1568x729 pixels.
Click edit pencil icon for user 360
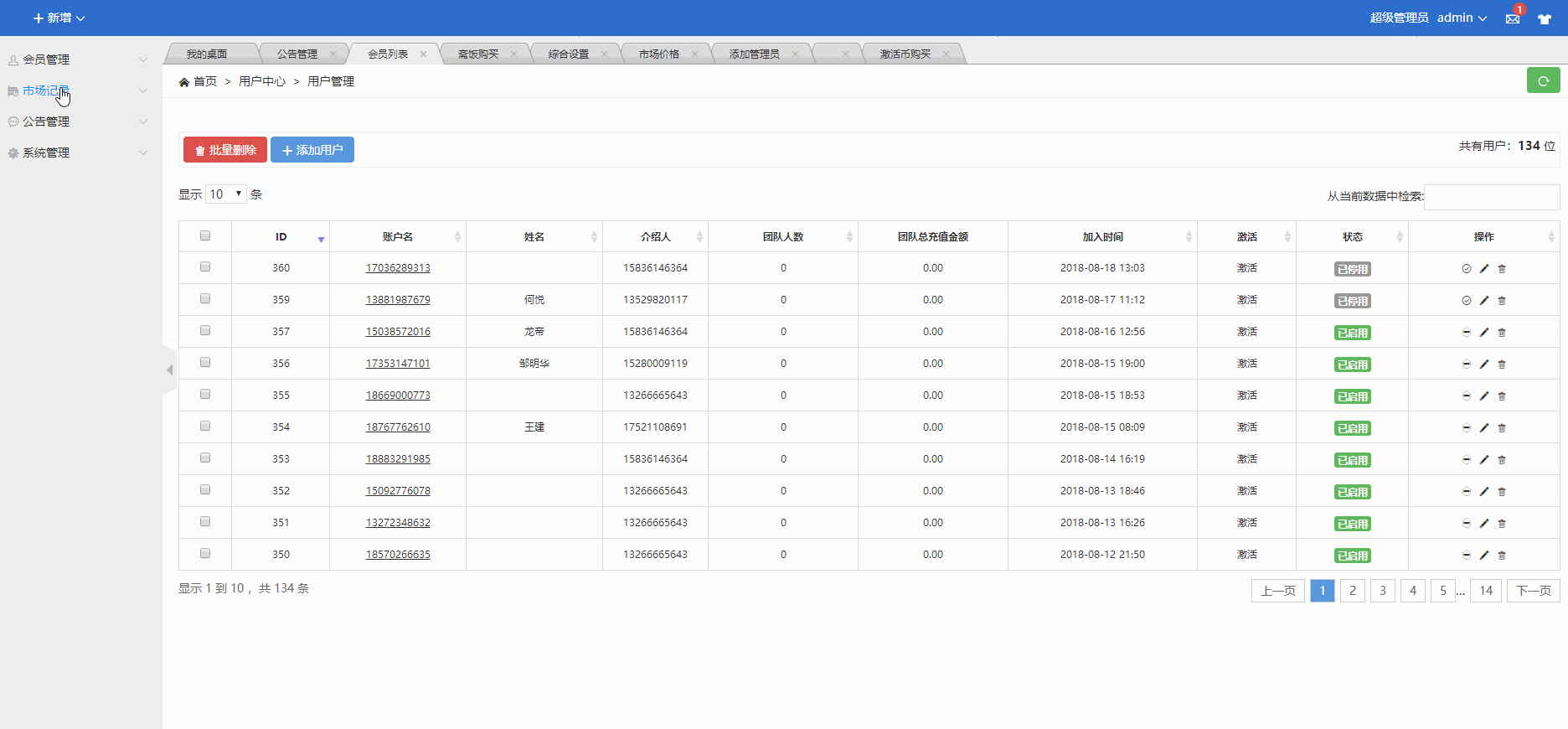tap(1484, 269)
